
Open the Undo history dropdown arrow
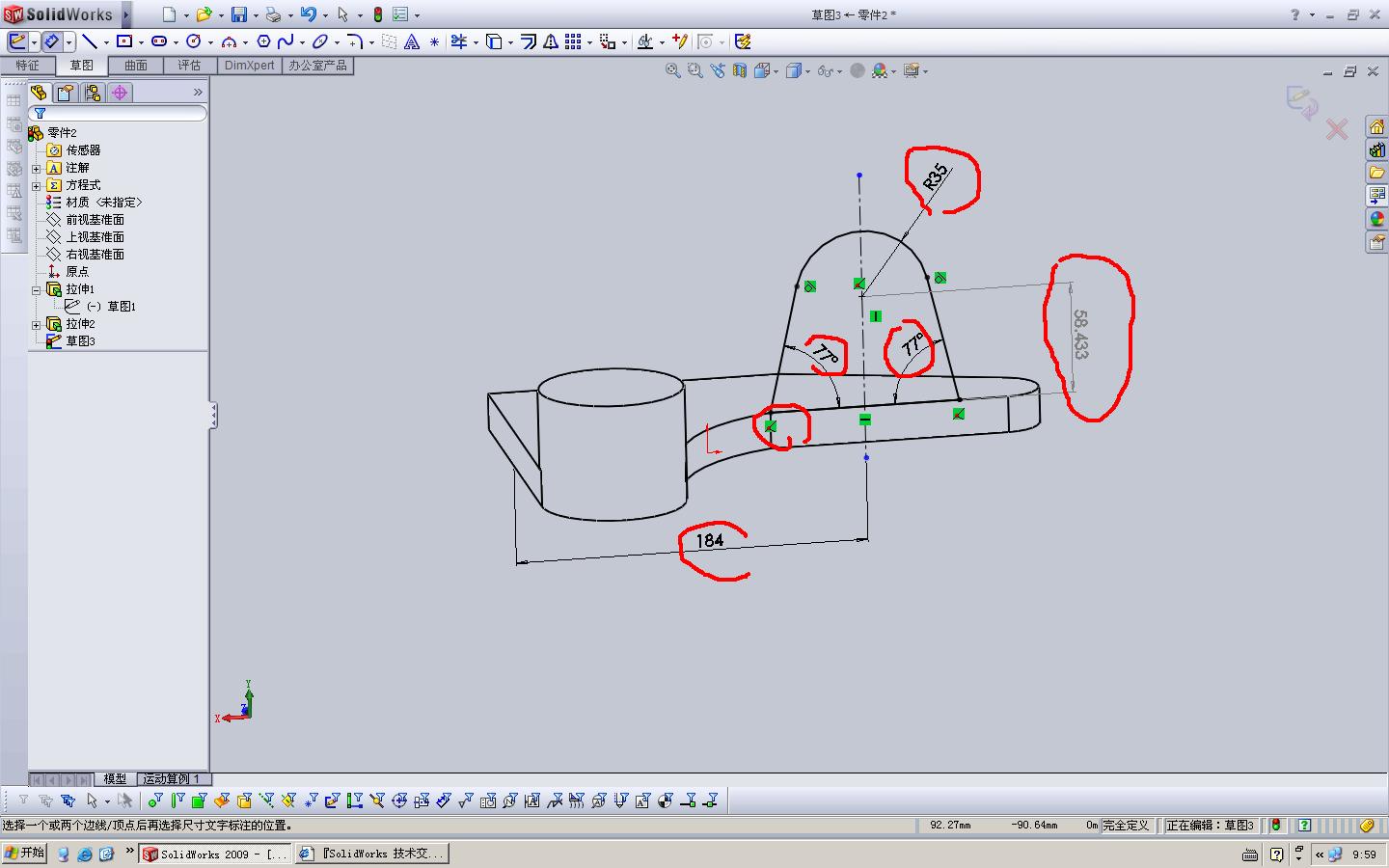[x=325, y=15]
